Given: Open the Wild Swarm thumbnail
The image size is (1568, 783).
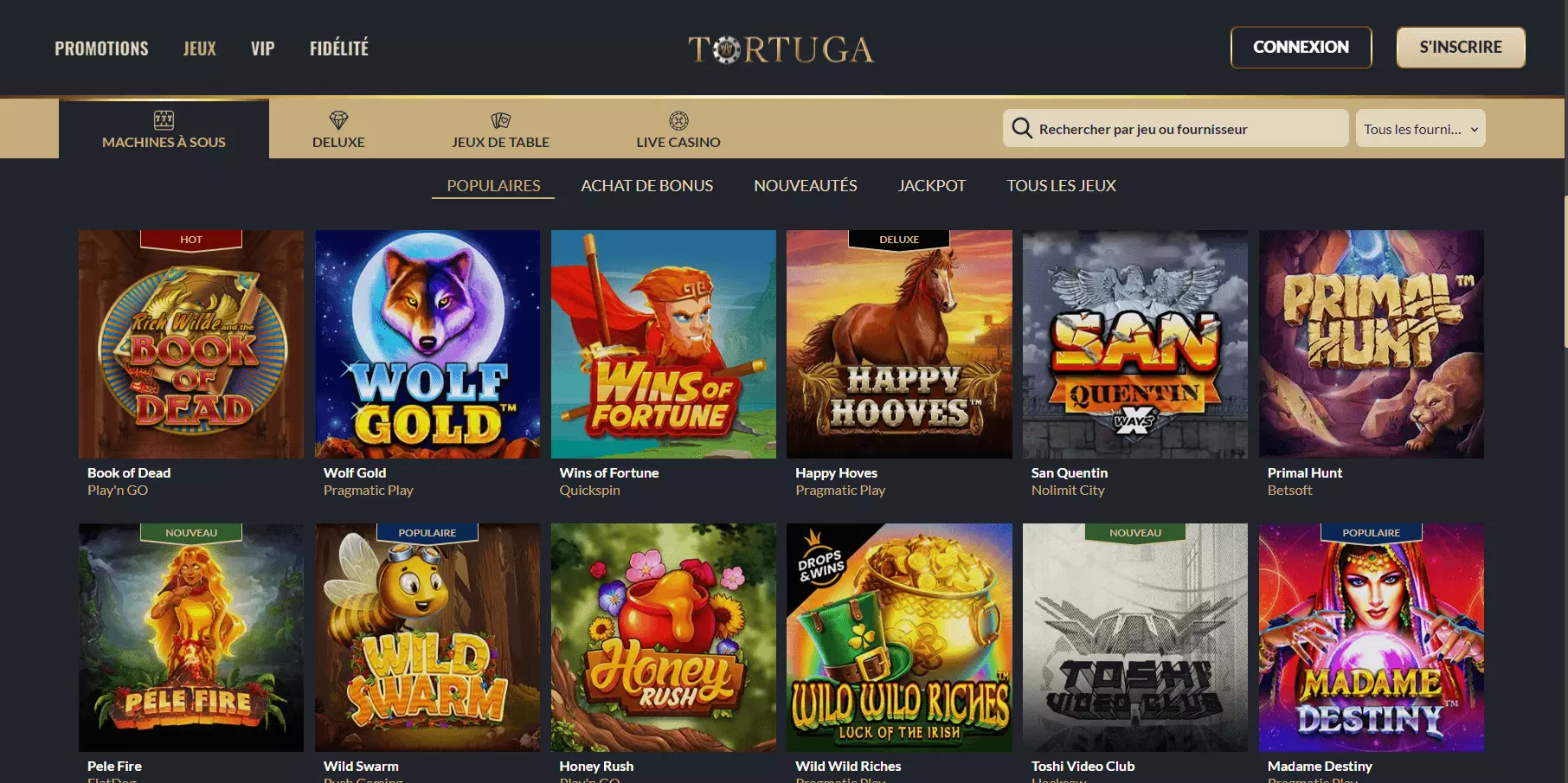Looking at the screenshot, I should (x=427, y=638).
